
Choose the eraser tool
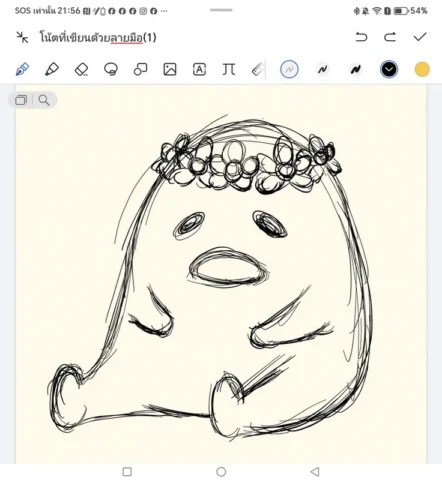[81, 69]
